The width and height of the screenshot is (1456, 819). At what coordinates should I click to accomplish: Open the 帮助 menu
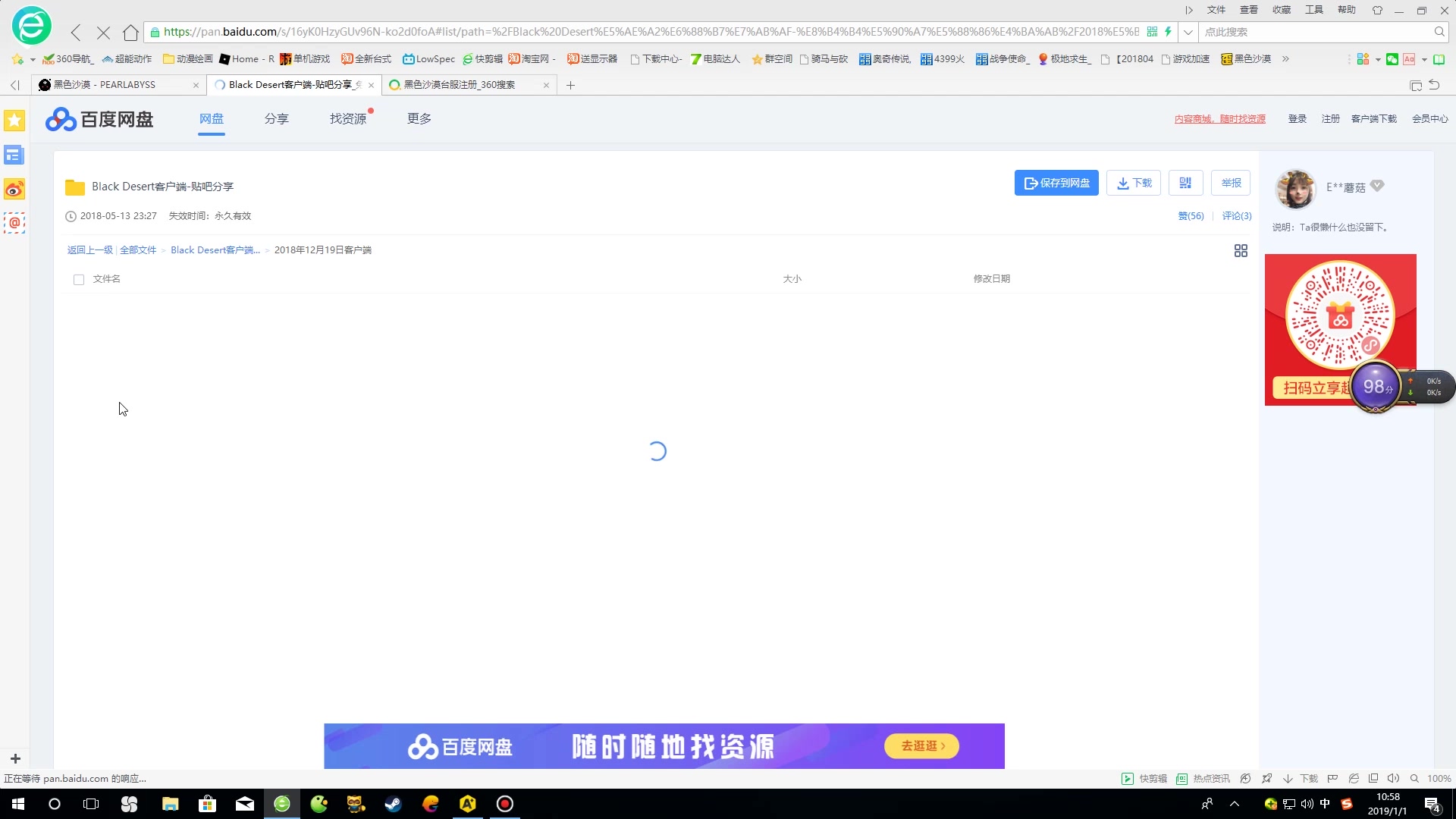click(1347, 10)
